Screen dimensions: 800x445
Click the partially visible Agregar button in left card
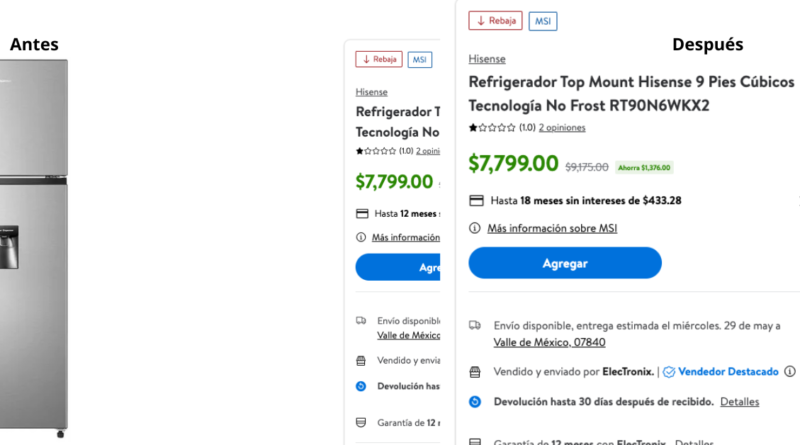pyautogui.click(x=398, y=267)
